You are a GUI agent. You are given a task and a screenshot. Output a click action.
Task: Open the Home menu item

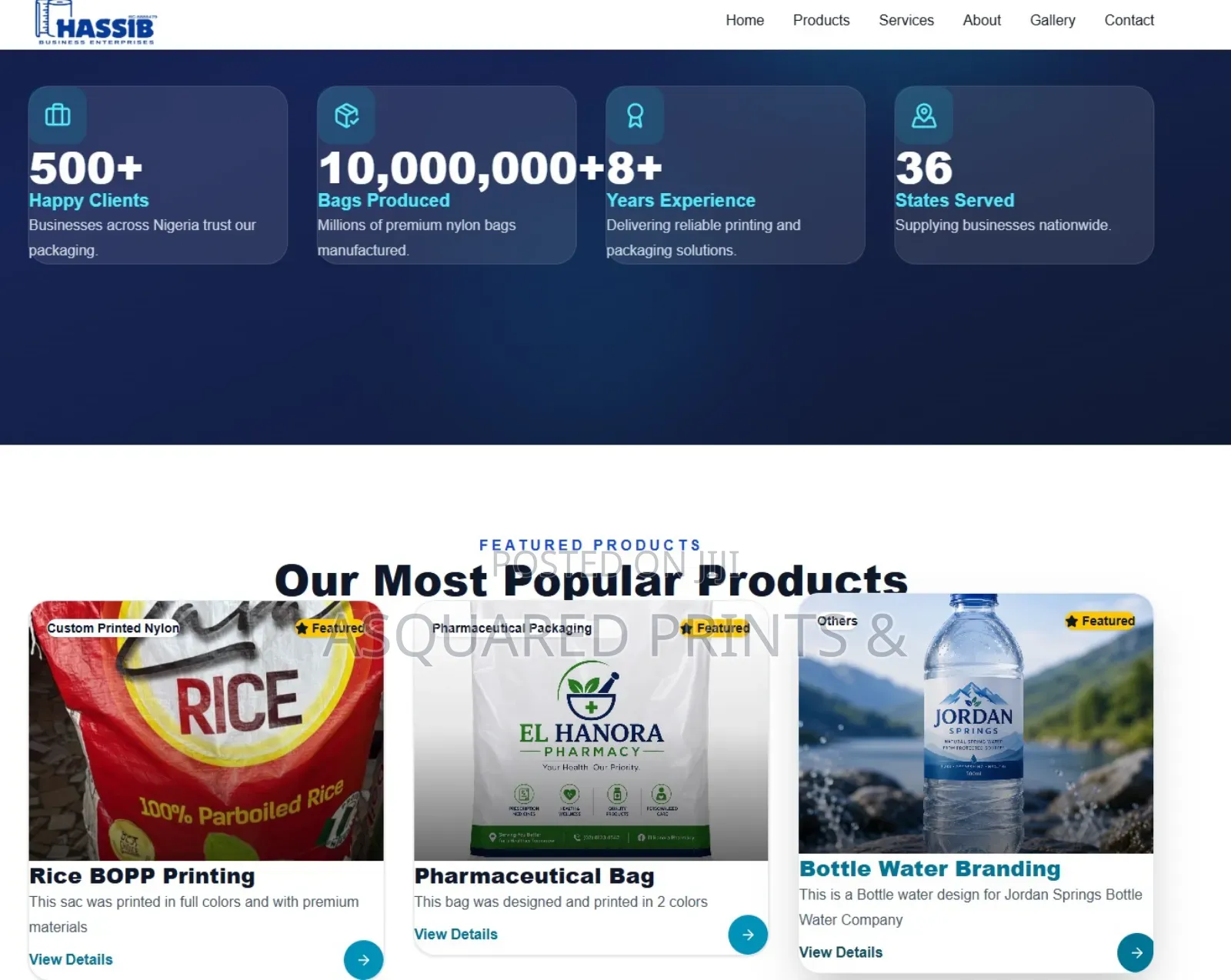point(745,20)
